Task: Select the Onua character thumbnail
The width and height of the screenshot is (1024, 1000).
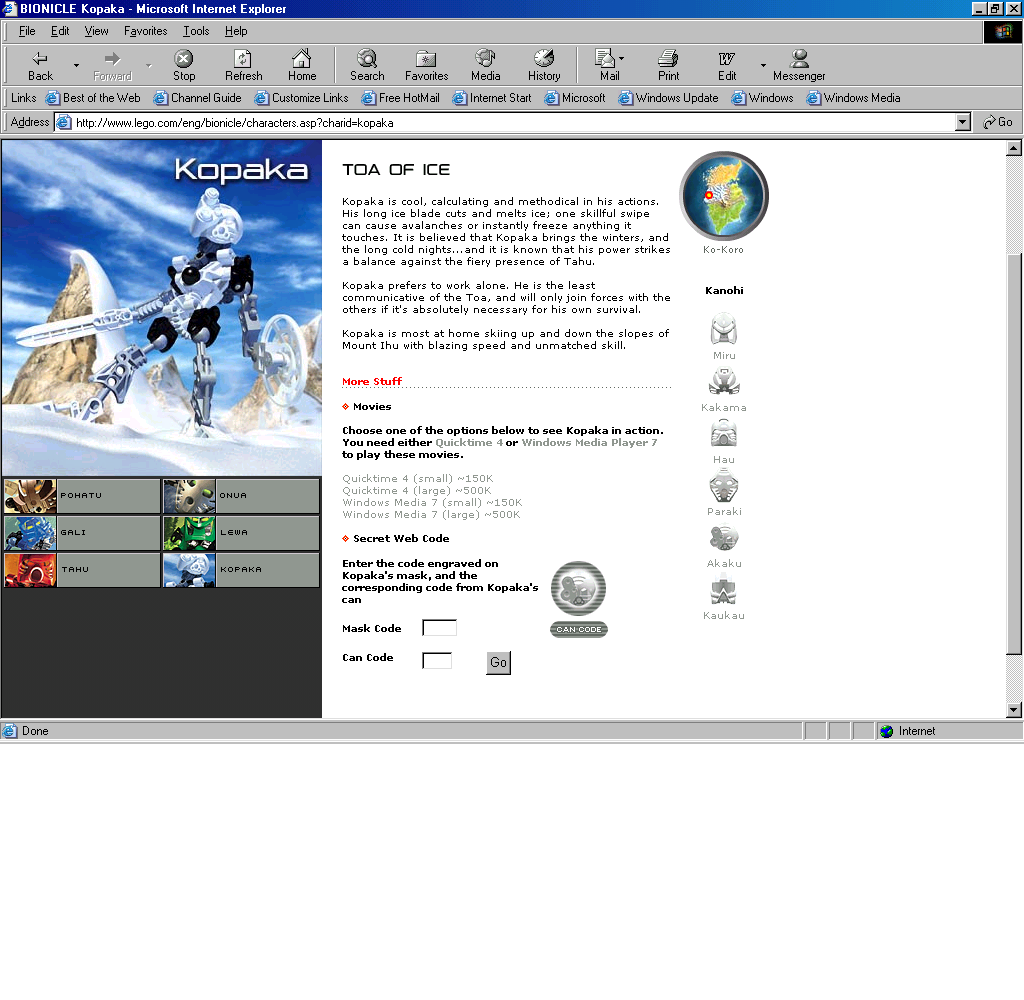Action: (241, 496)
